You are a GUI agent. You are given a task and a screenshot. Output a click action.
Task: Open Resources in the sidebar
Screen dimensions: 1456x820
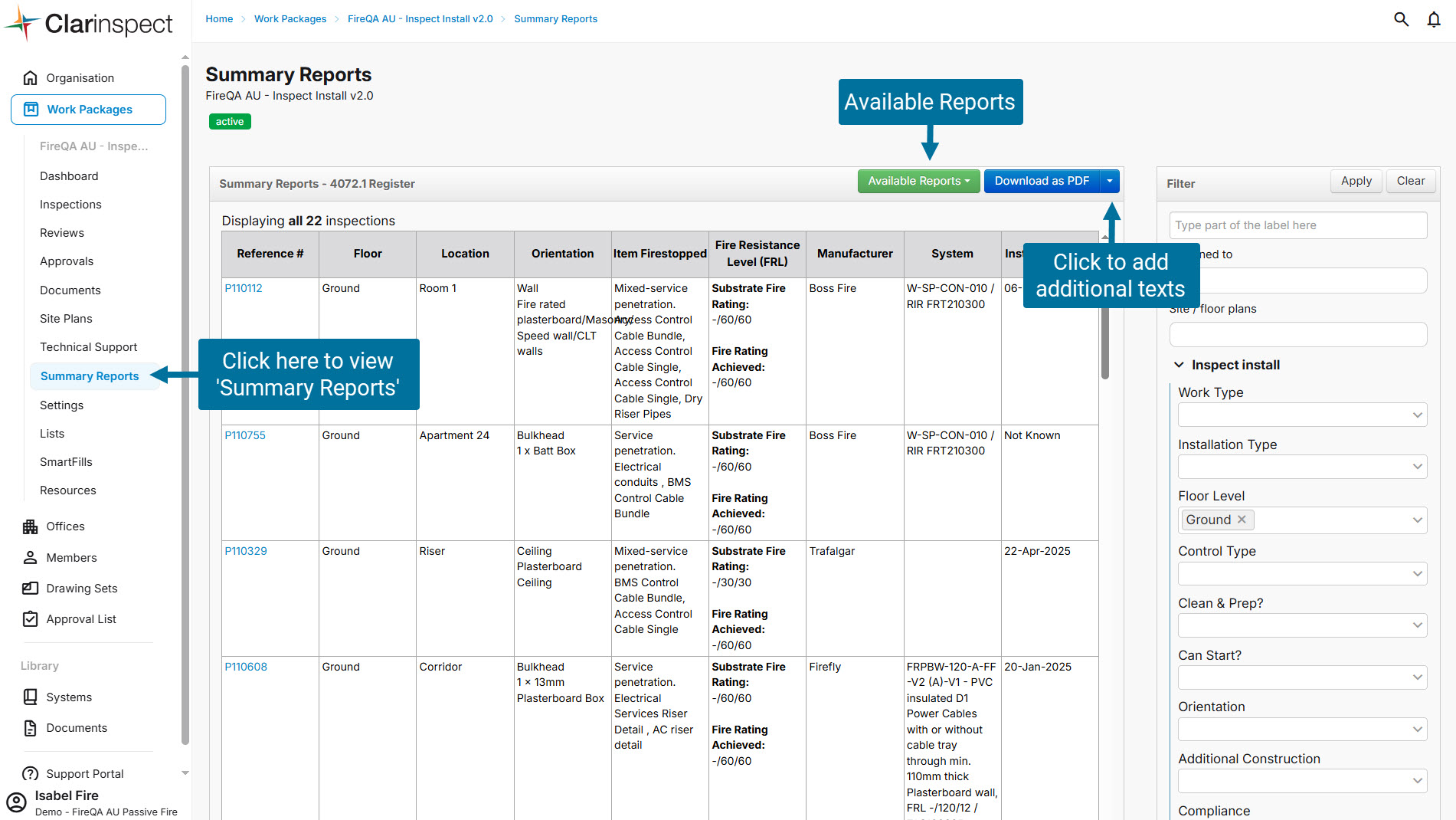coord(68,490)
